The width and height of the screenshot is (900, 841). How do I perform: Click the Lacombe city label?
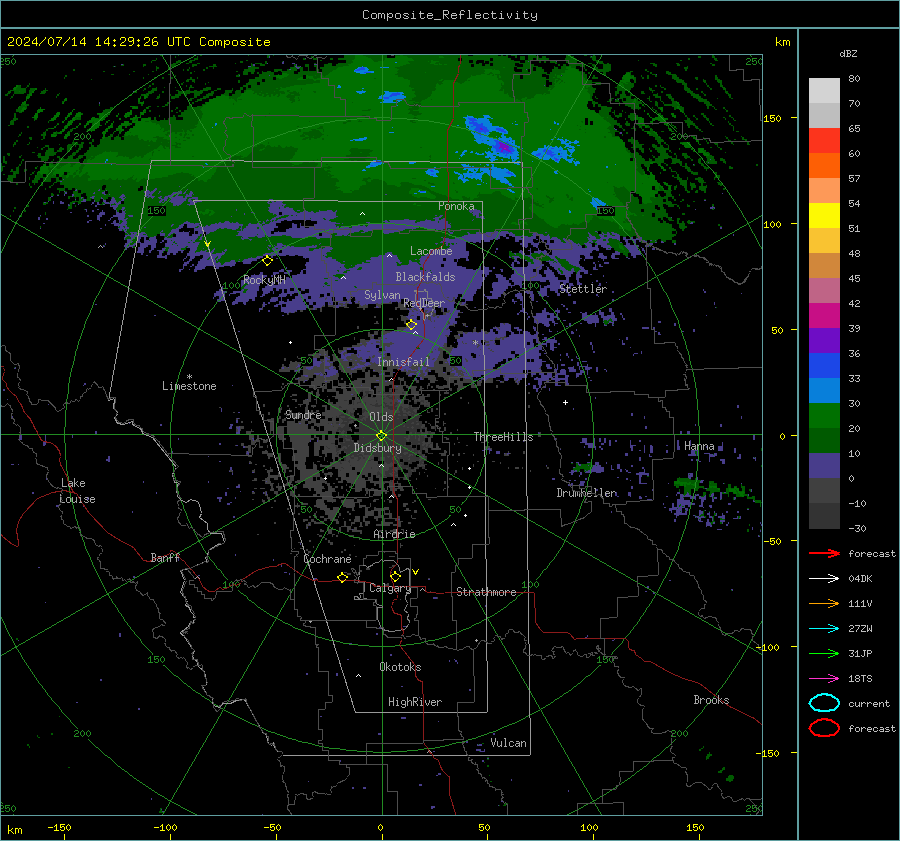tap(431, 251)
